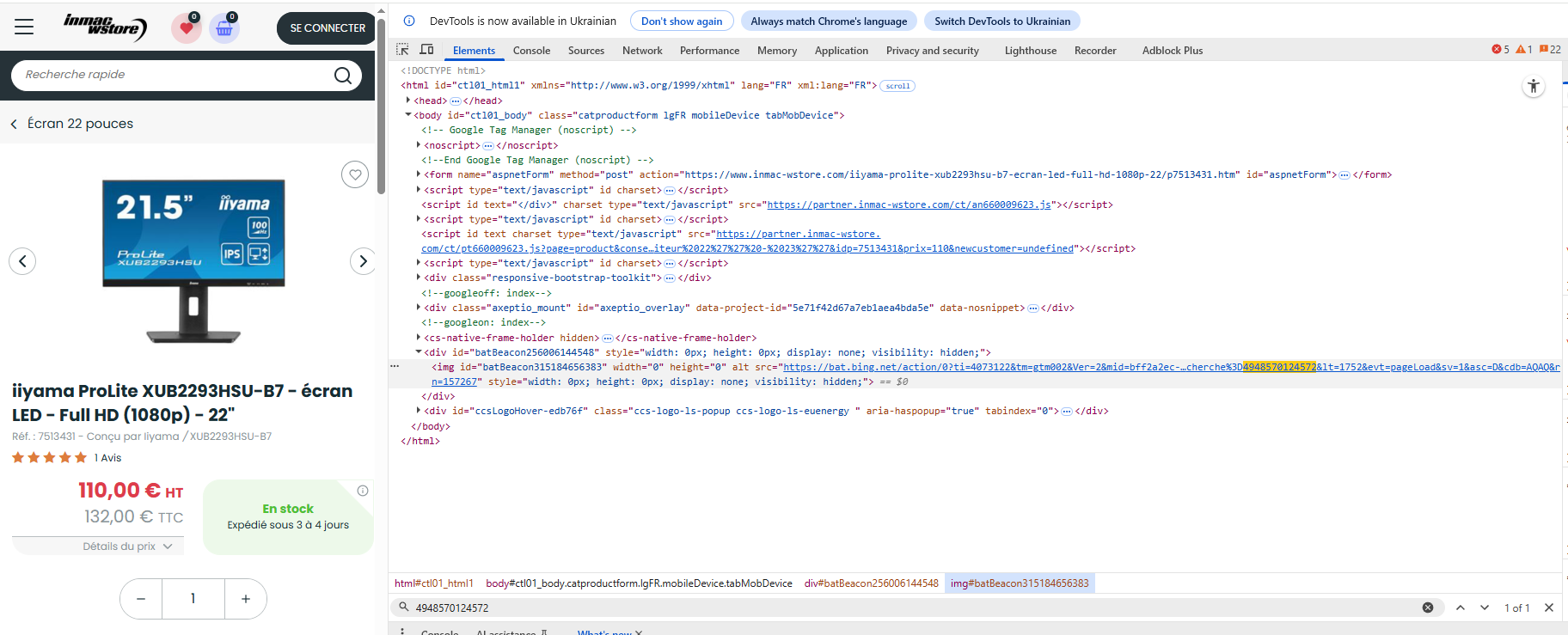This screenshot has height=635, width=1568.
Task: Go back to Écran 22 pouces category
Action: [x=72, y=124]
